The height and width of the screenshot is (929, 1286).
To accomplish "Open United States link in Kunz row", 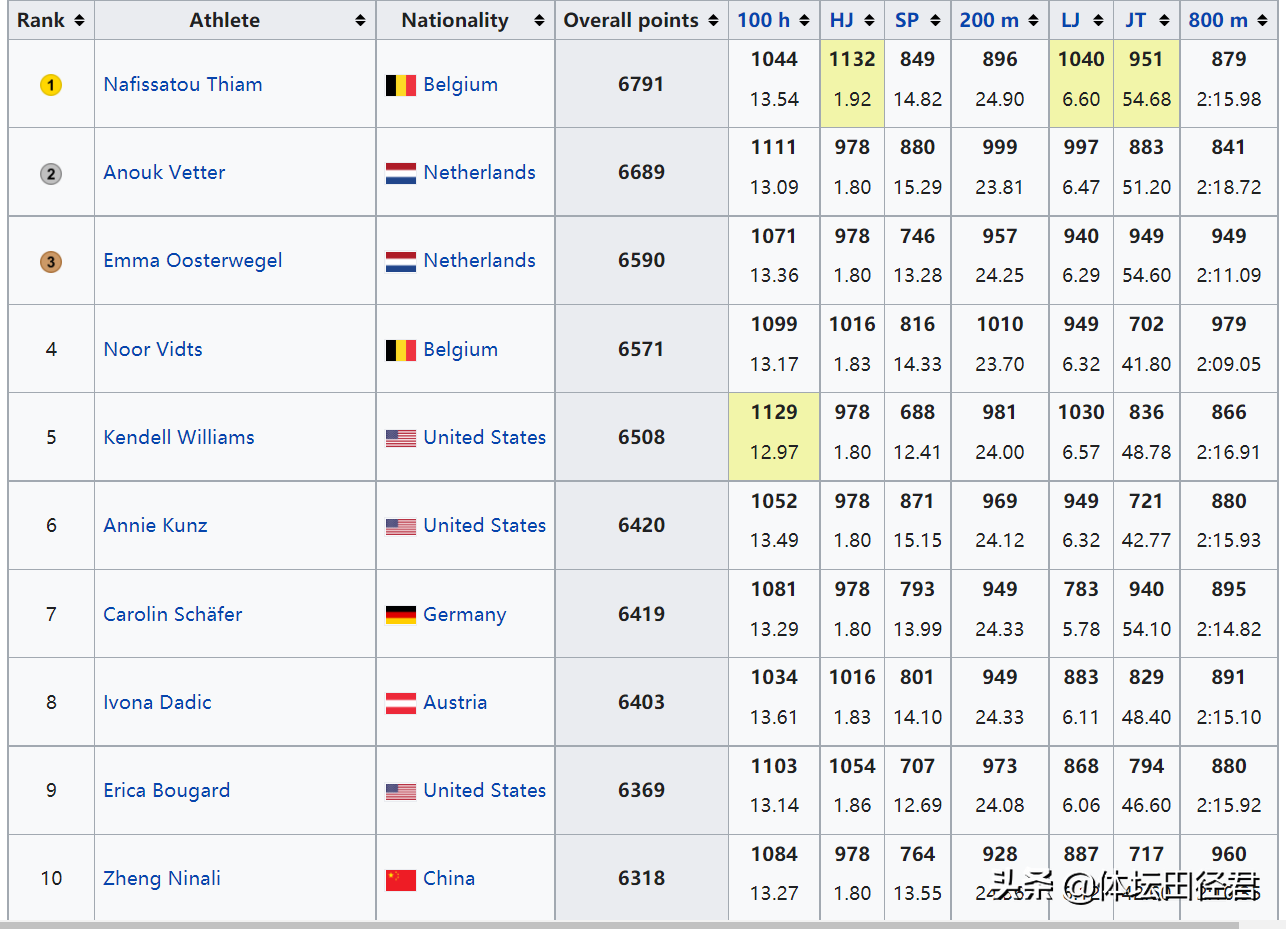I will [x=484, y=526].
